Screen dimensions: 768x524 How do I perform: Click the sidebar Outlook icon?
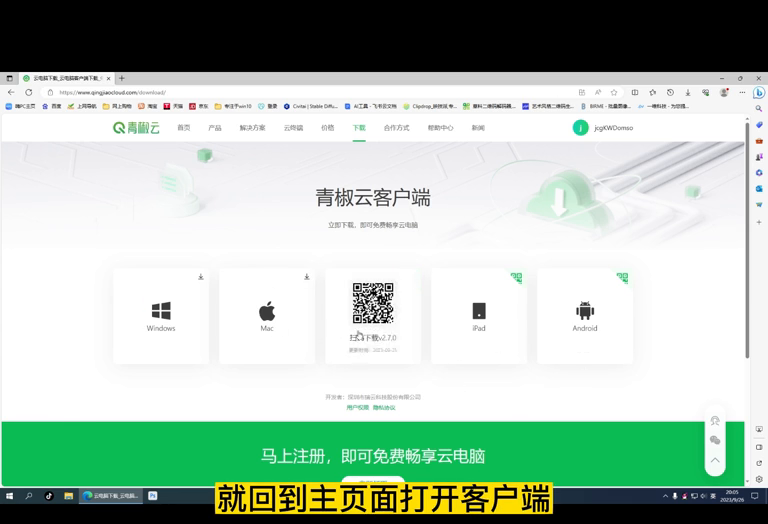click(x=759, y=189)
